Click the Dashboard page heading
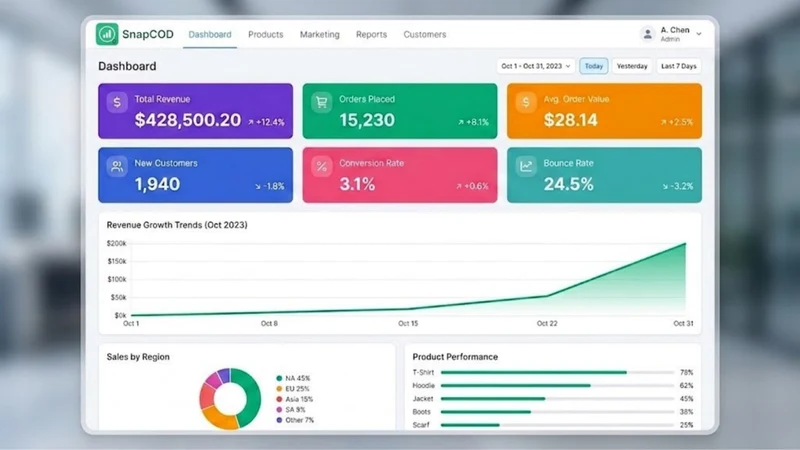Image resolution: width=800 pixels, height=450 pixels. [127, 66]
